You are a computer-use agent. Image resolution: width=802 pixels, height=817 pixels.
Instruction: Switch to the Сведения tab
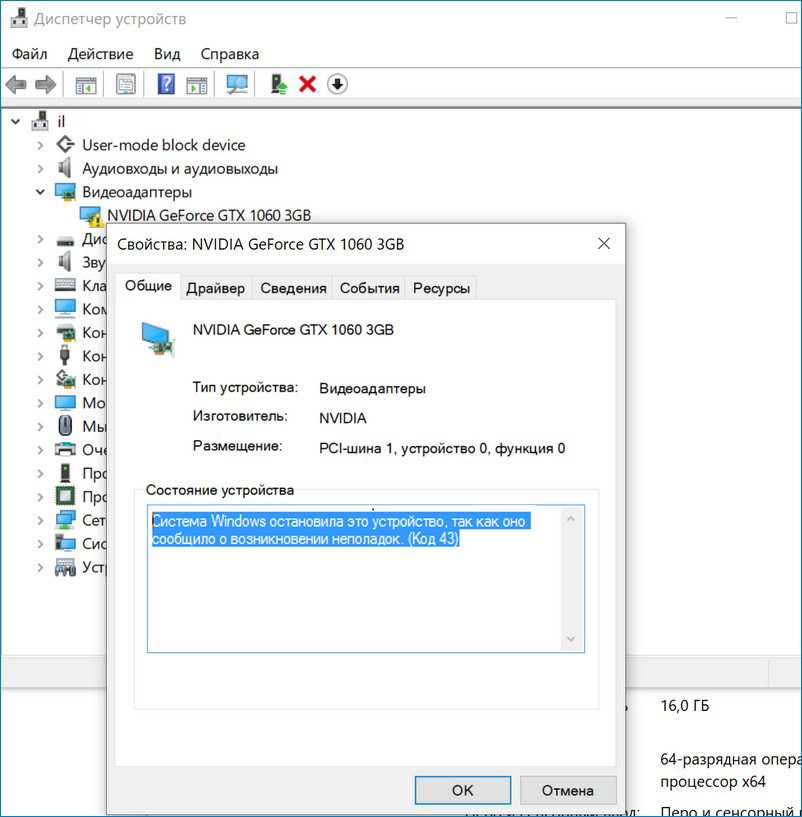[293, 288]
